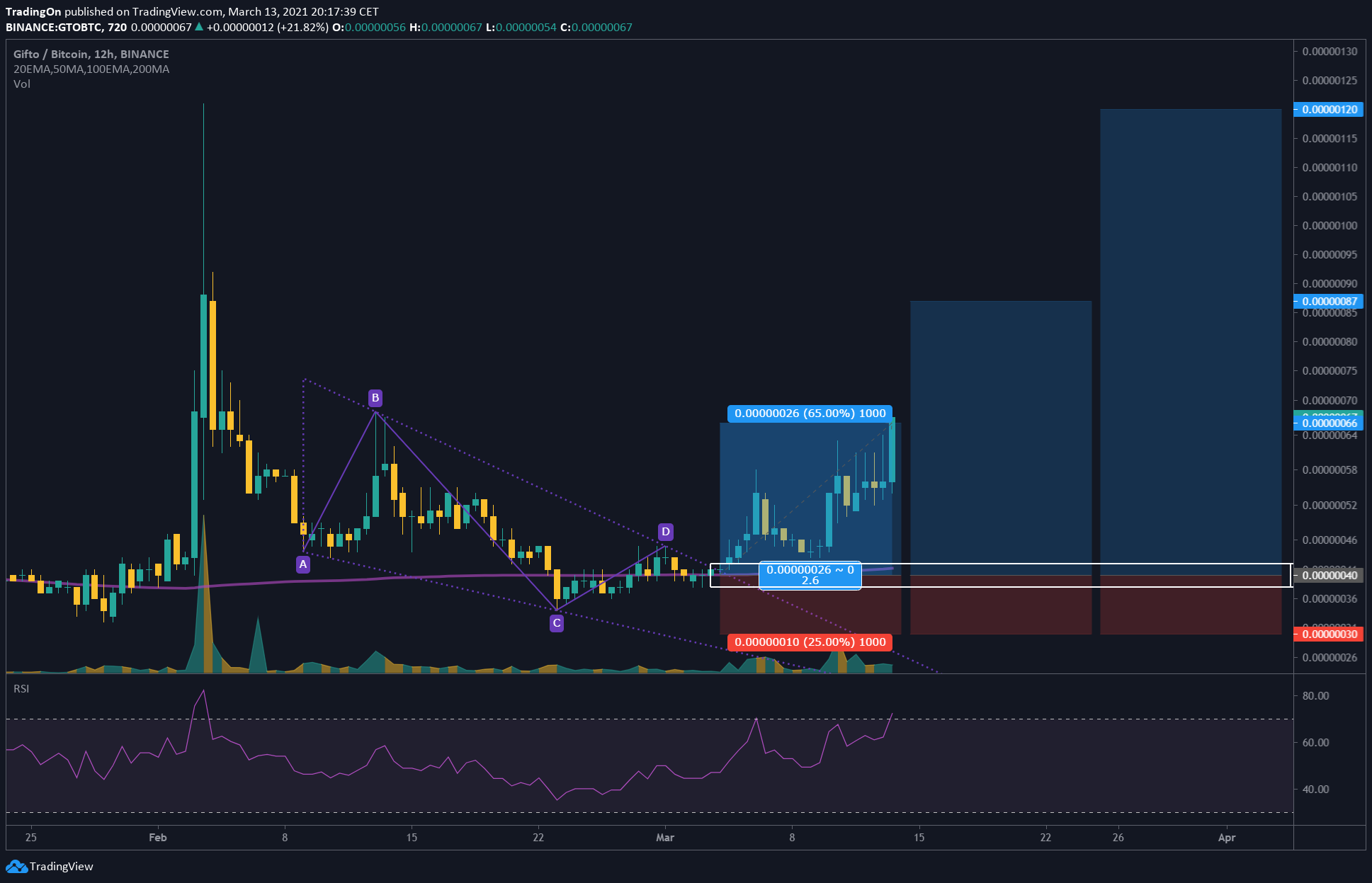Select pattern point B label
The image size is (1372, 883).
pyautogui.click(x=375, y=398)
